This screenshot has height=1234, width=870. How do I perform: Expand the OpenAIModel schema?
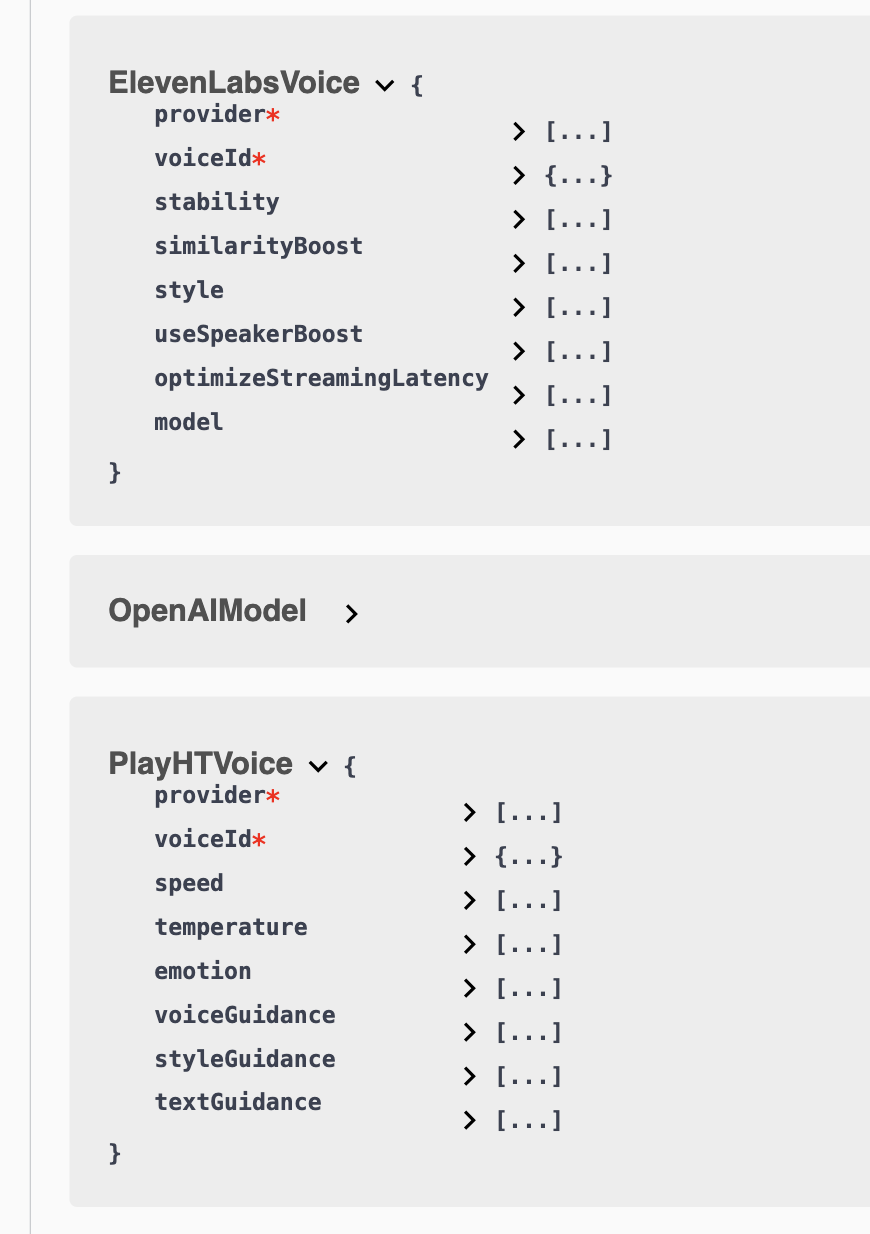(x=351, y=614)
